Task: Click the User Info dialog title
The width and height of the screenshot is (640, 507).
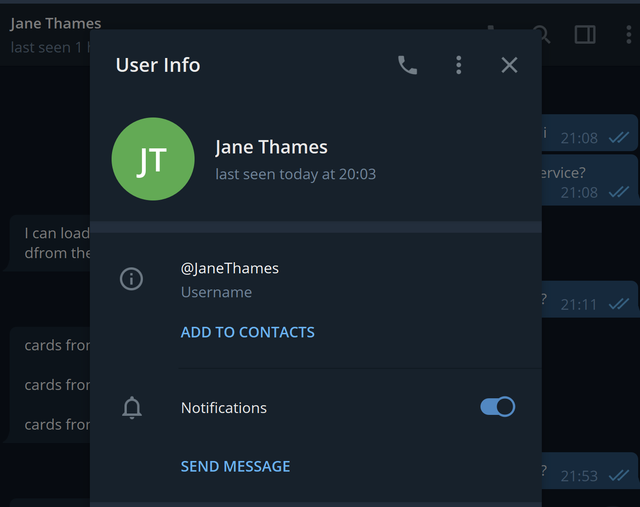Action: point(158,65)
